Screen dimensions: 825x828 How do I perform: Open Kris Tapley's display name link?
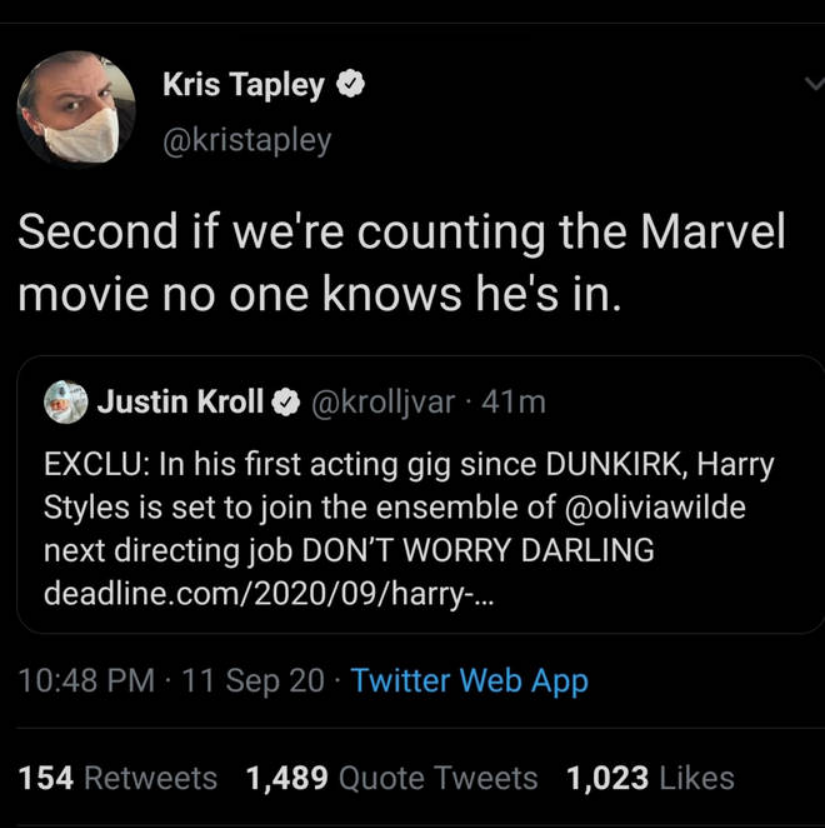[243, 87]
